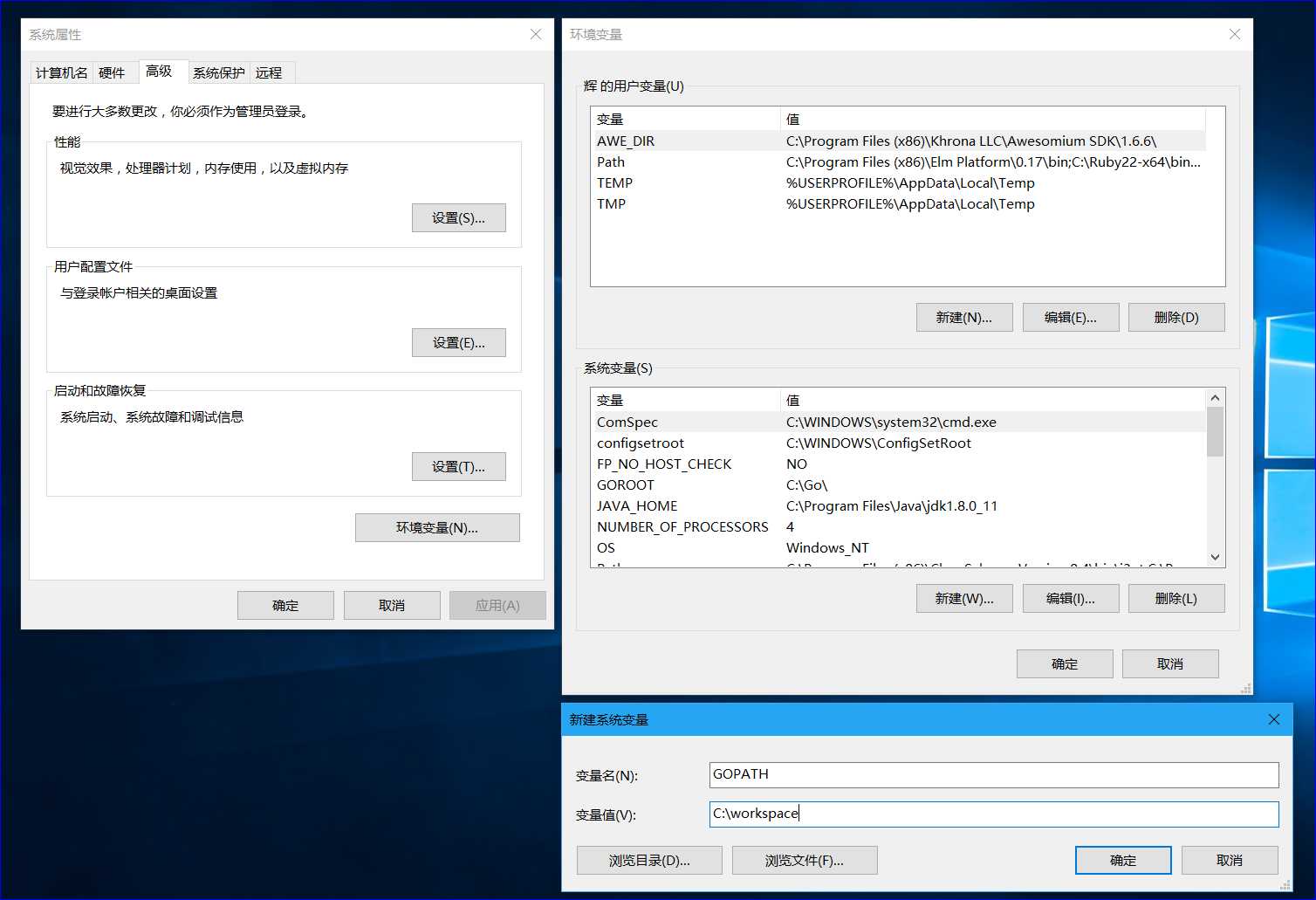1316x900 pixels.
Task: Click 新建(W)... for system variables
Action: pyautogui.click(x=964, y=599)
